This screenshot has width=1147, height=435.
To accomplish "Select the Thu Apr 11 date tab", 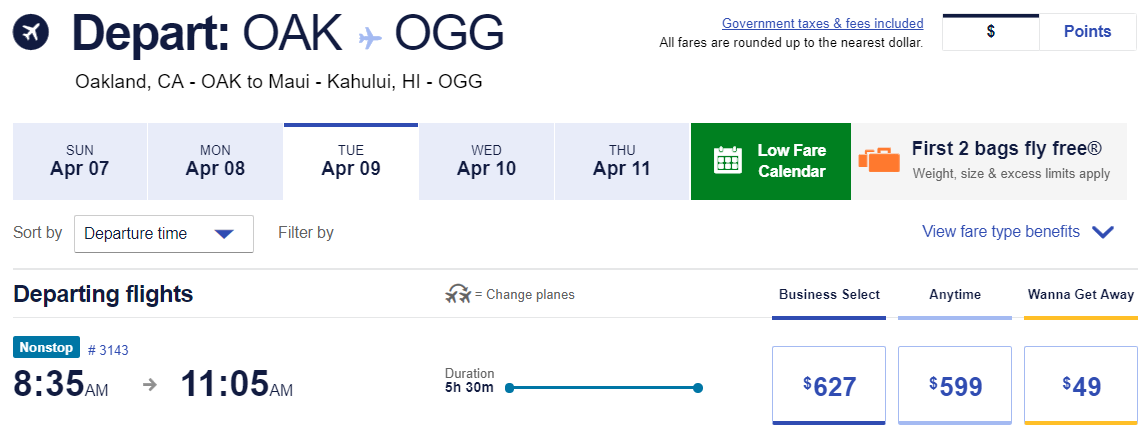I will (x=622, y=161).
